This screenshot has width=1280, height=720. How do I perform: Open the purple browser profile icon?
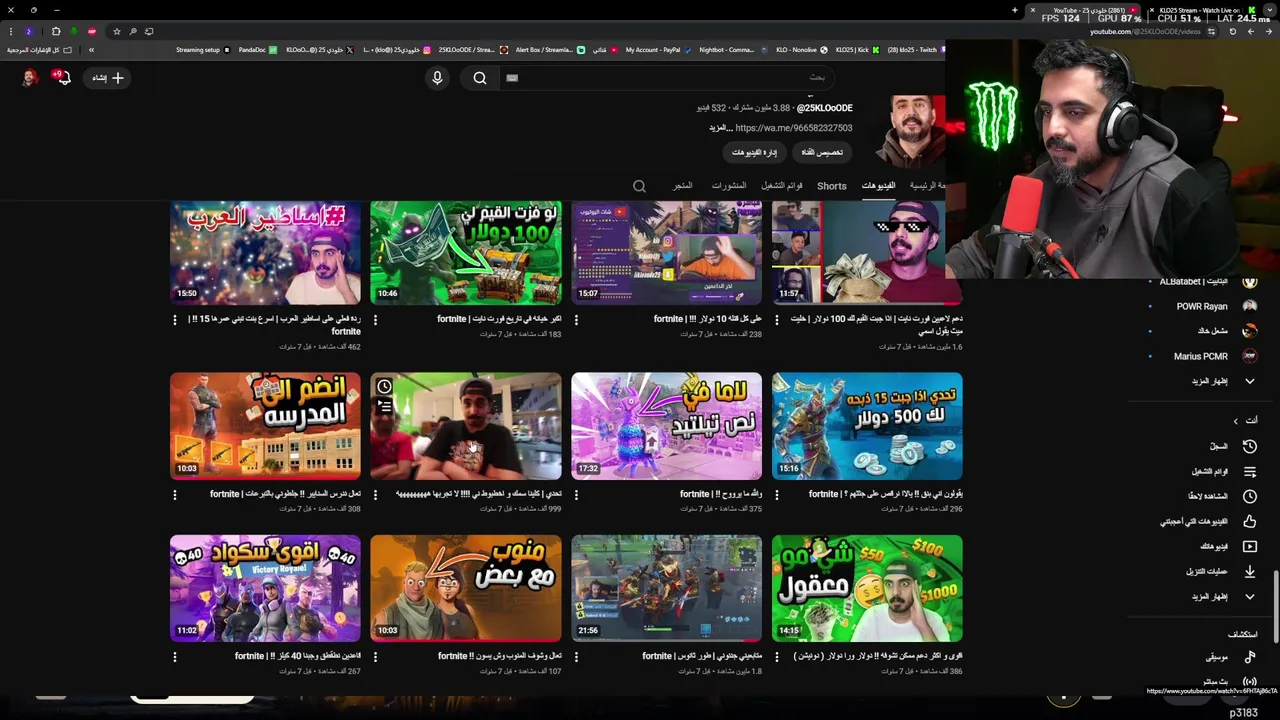click(29, 31)
